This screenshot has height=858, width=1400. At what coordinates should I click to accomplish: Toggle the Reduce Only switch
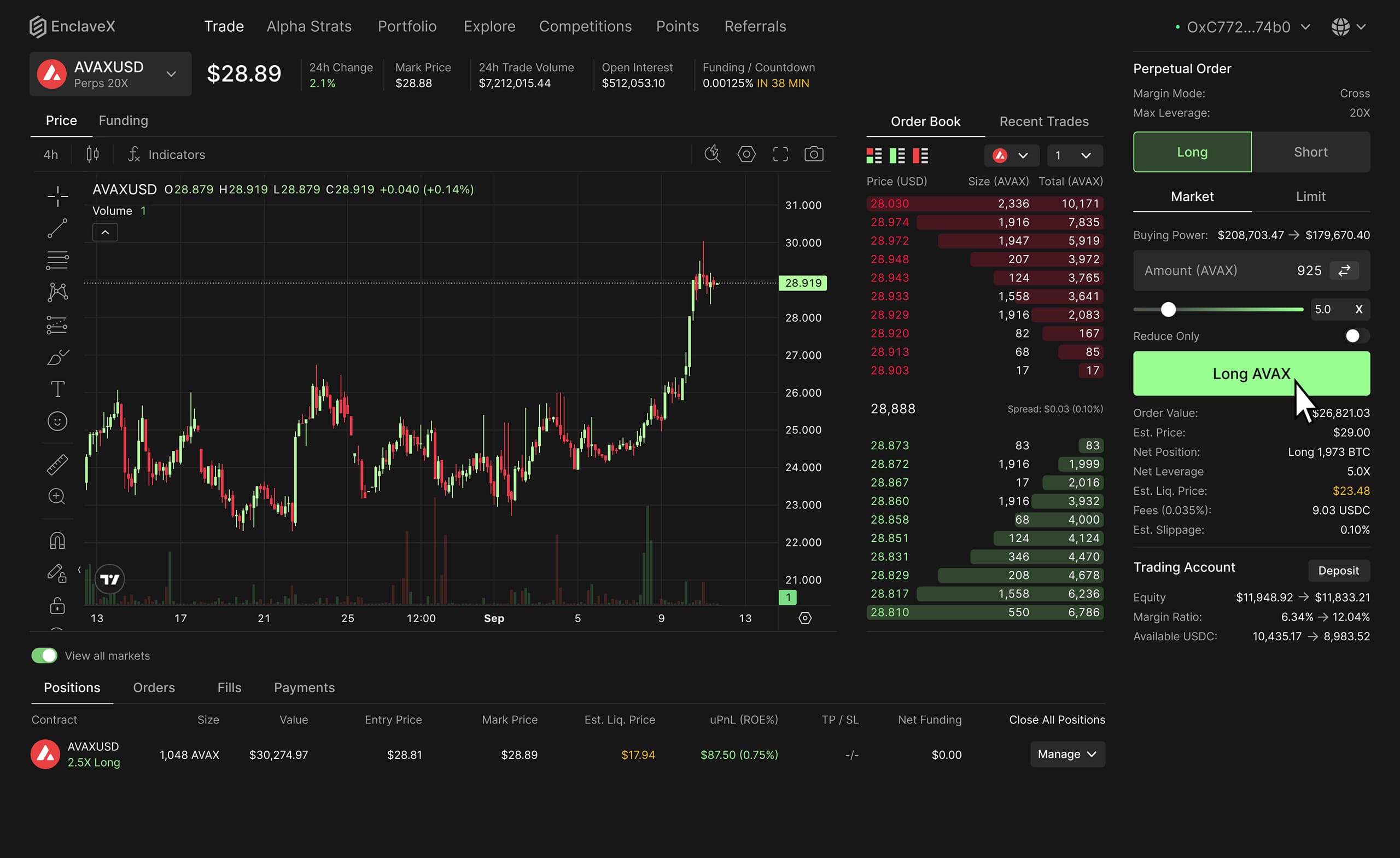pos(1357,336)
